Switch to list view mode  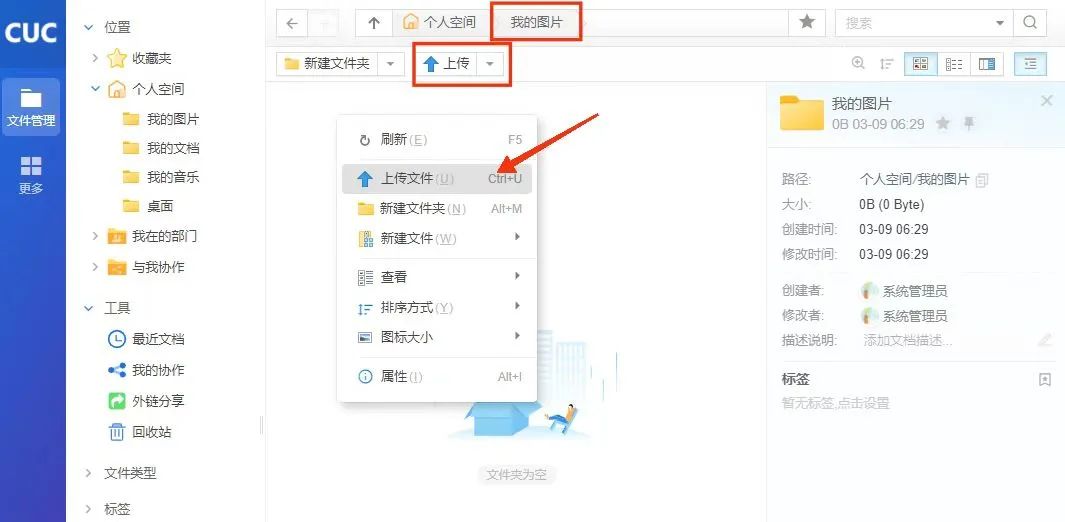(954, 64)
